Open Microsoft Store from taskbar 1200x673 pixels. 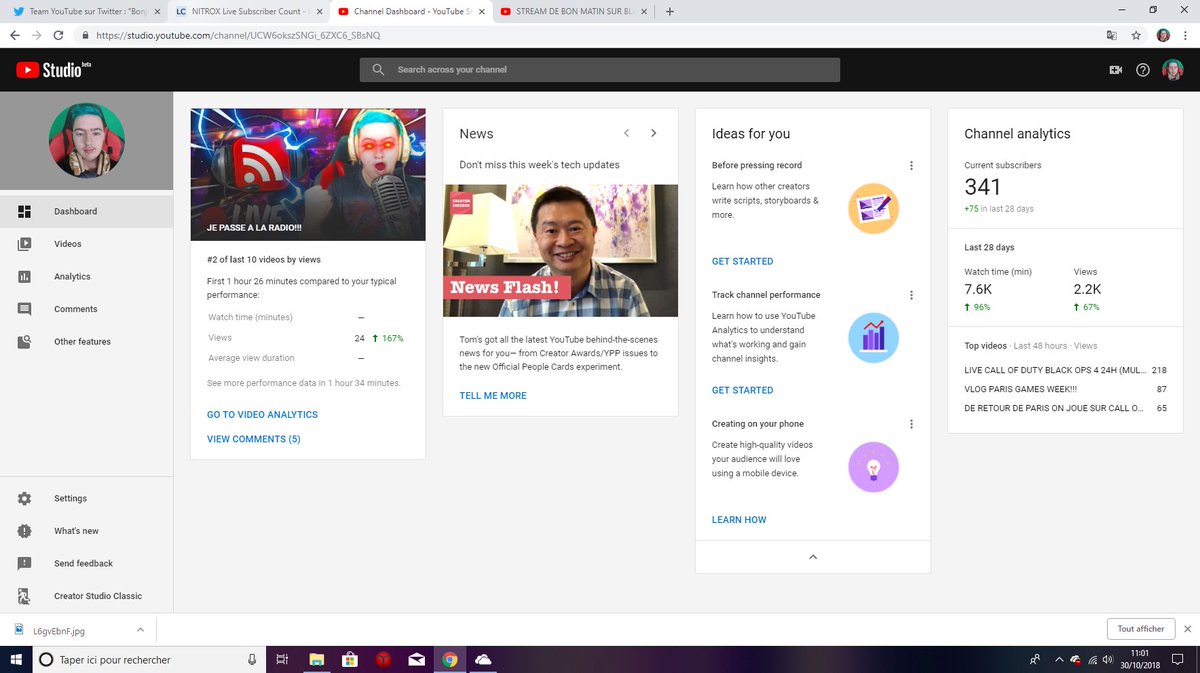click(x=349, y=659)
